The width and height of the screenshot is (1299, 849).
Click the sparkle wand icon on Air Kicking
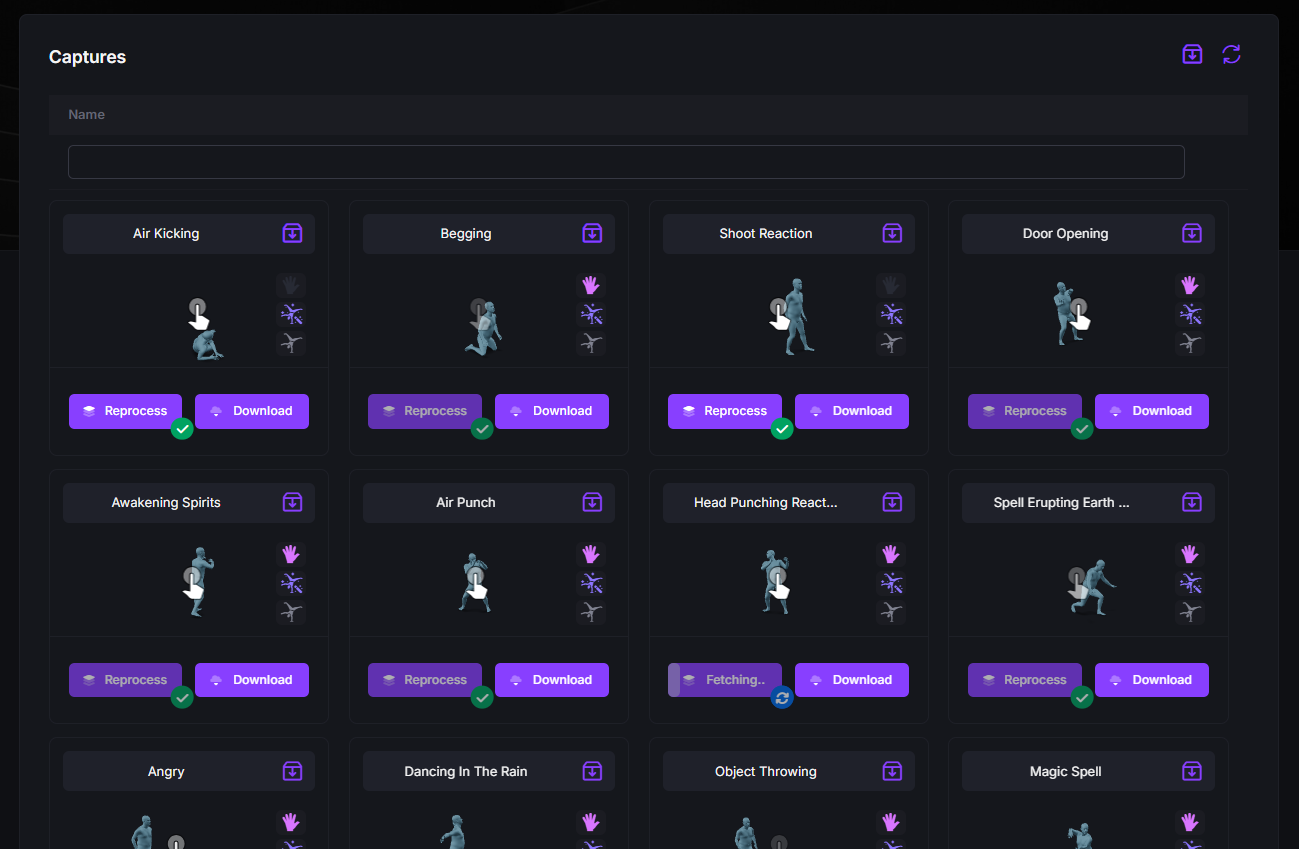(291, 314)
